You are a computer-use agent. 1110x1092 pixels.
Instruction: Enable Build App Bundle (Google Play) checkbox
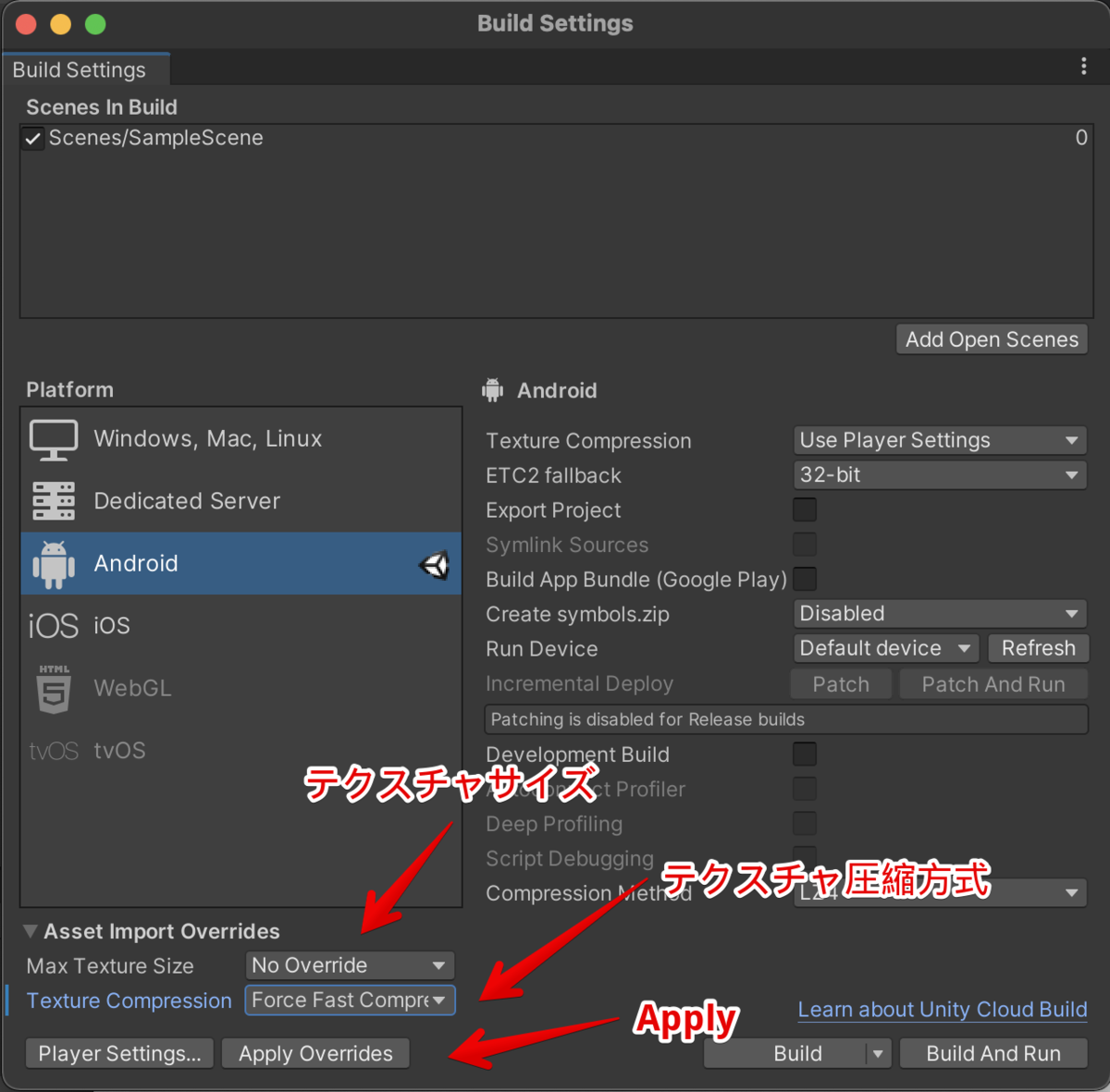coord(805,580)
